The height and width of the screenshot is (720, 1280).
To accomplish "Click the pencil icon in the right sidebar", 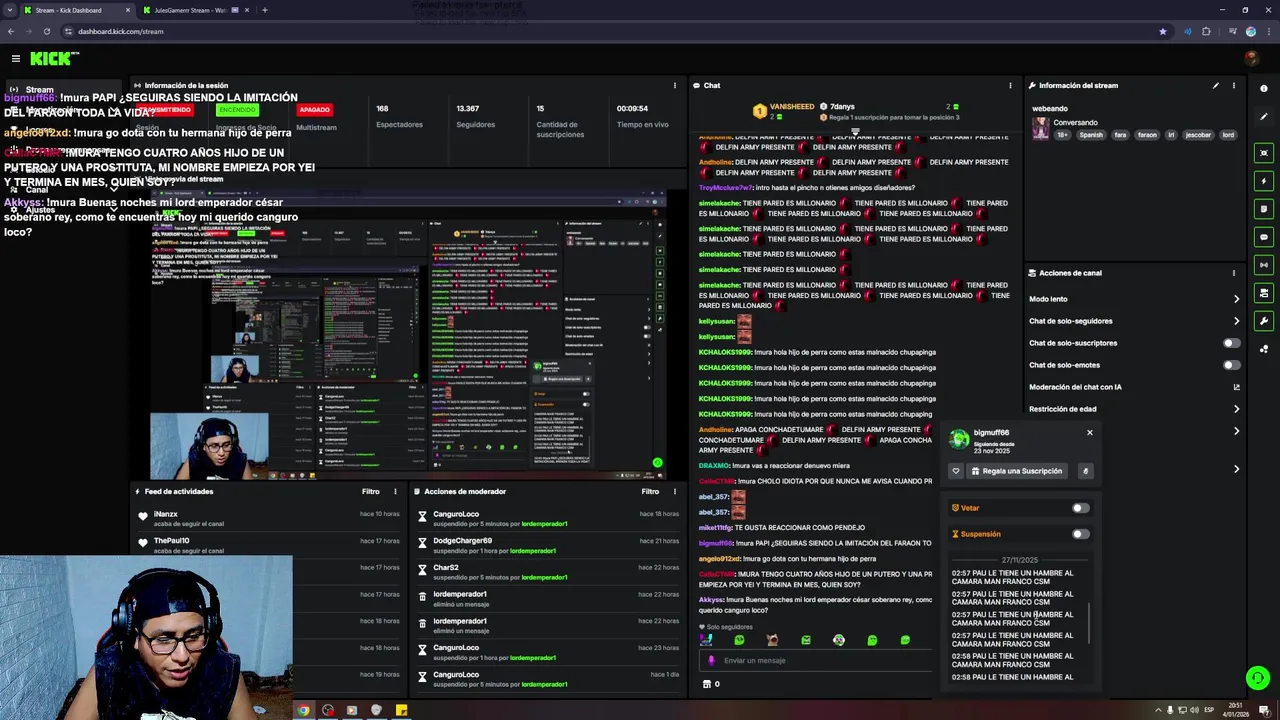I will click(x=1264, y=117).
